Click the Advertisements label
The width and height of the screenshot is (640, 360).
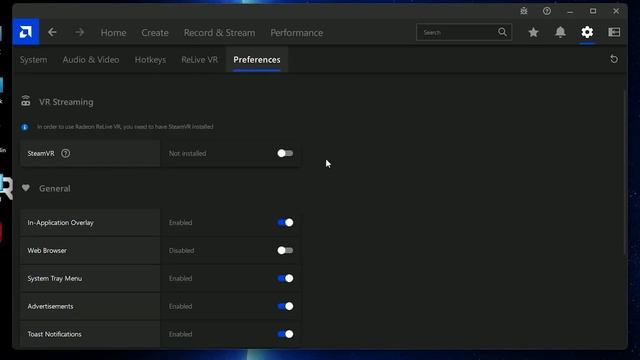click(50, 306)
